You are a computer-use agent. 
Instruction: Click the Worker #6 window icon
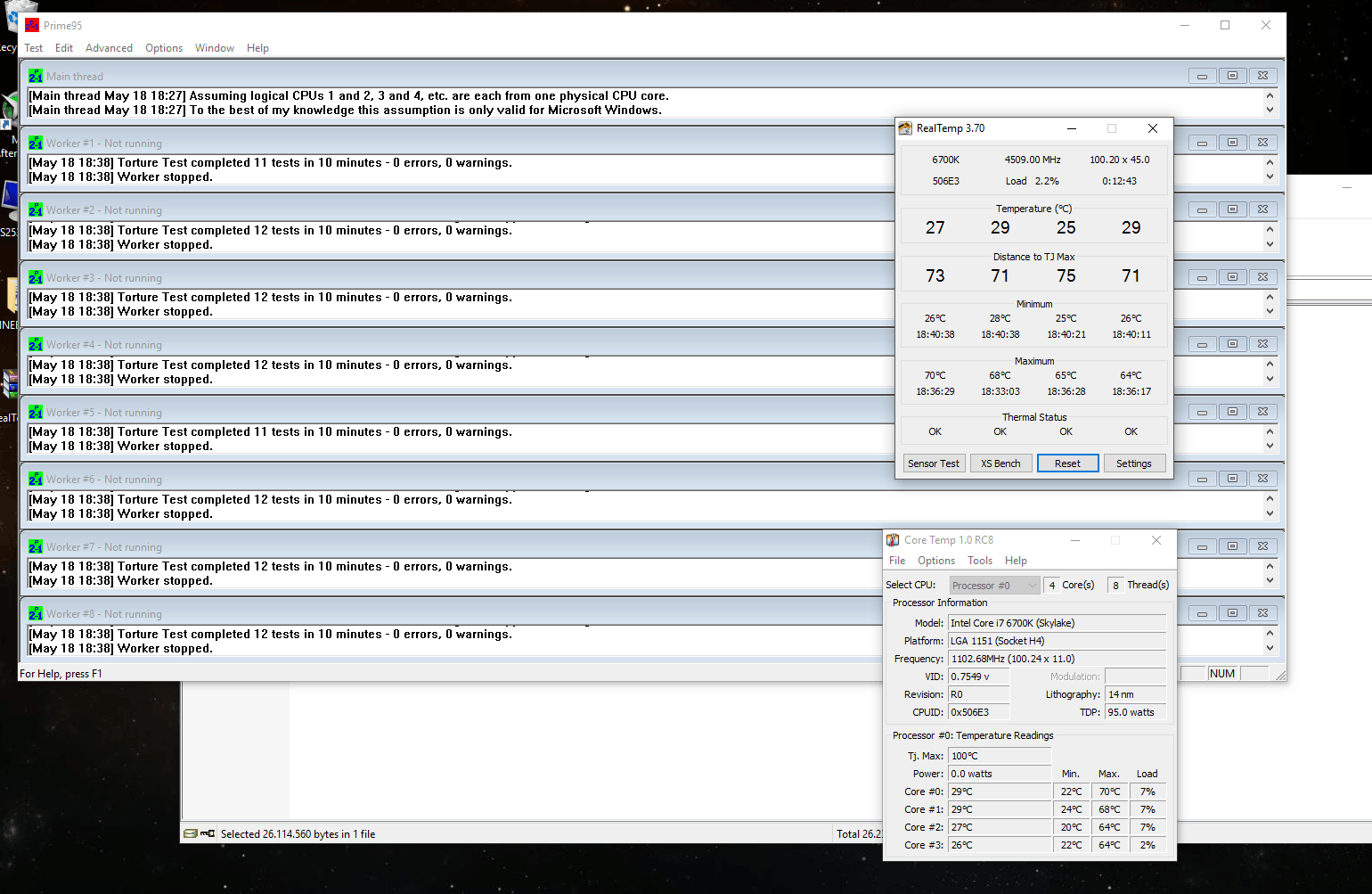coord(36,480)
